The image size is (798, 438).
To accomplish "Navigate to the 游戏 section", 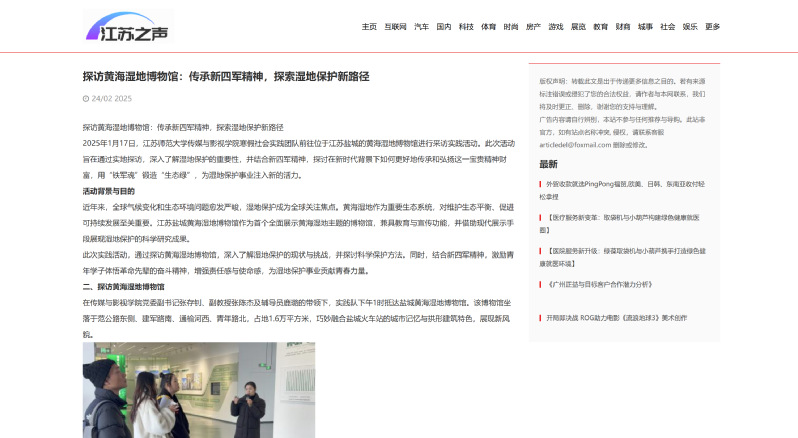I will [555, 27].
